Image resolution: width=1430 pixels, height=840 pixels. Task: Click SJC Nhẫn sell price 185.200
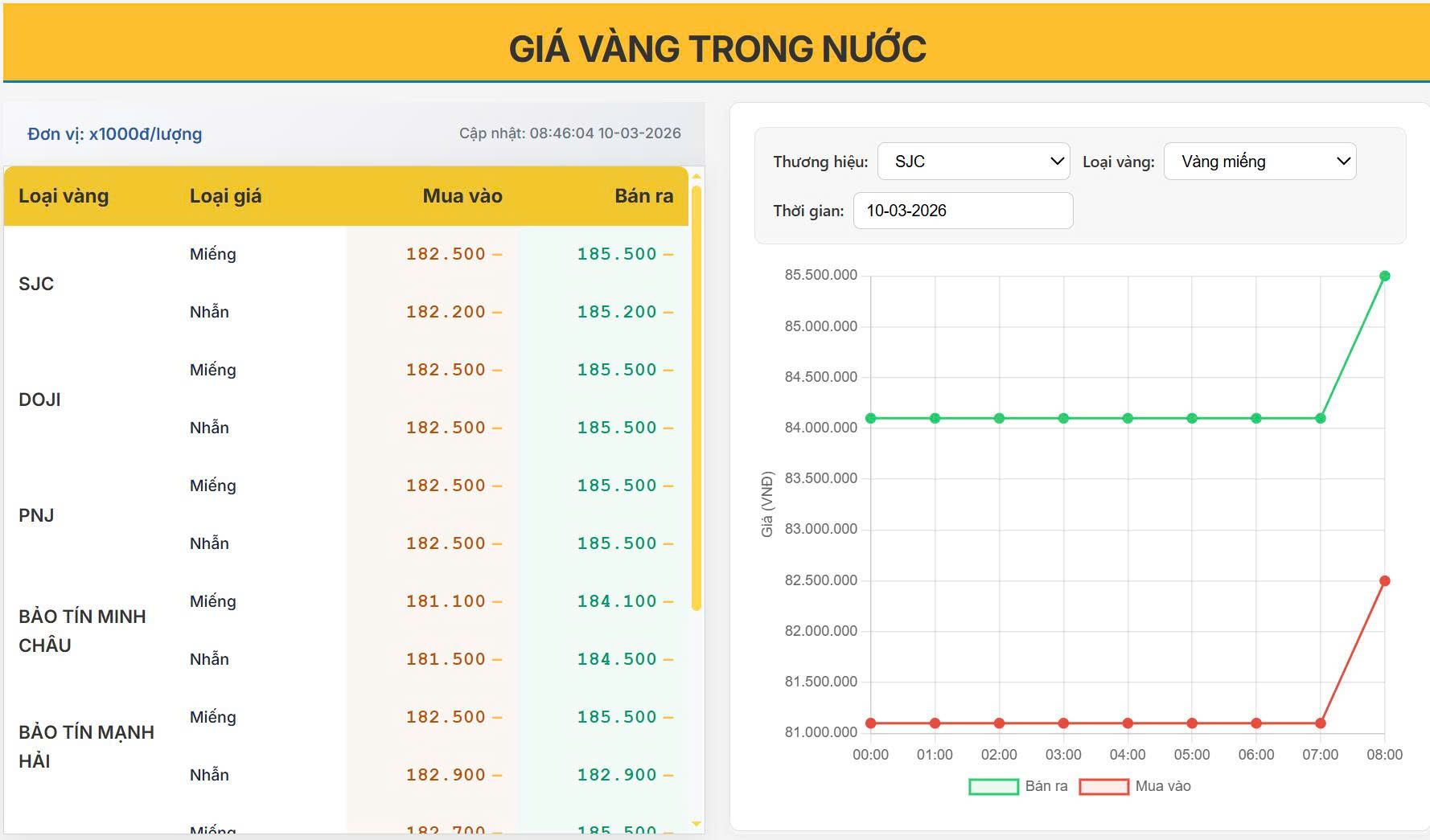click(617, 312)
